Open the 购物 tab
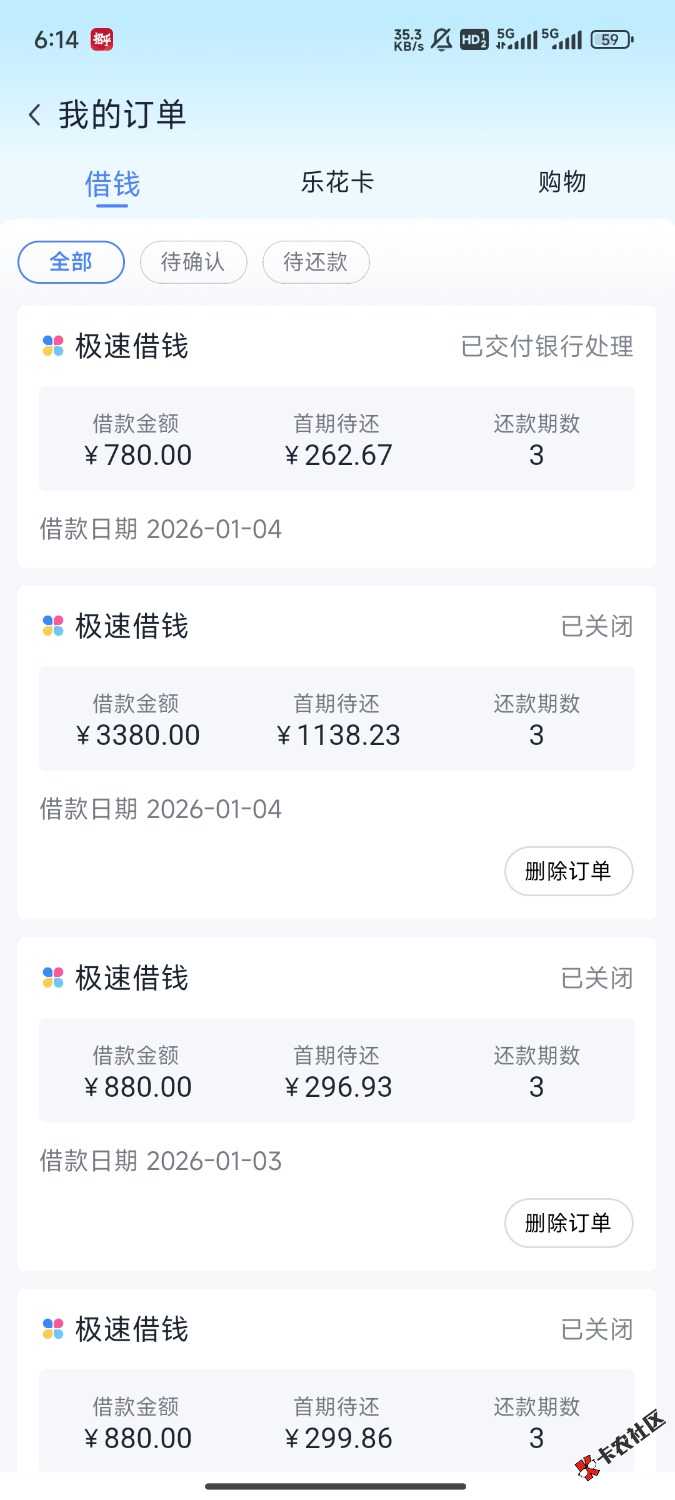The image size is (675, 1500). click(x=562, y=182)
